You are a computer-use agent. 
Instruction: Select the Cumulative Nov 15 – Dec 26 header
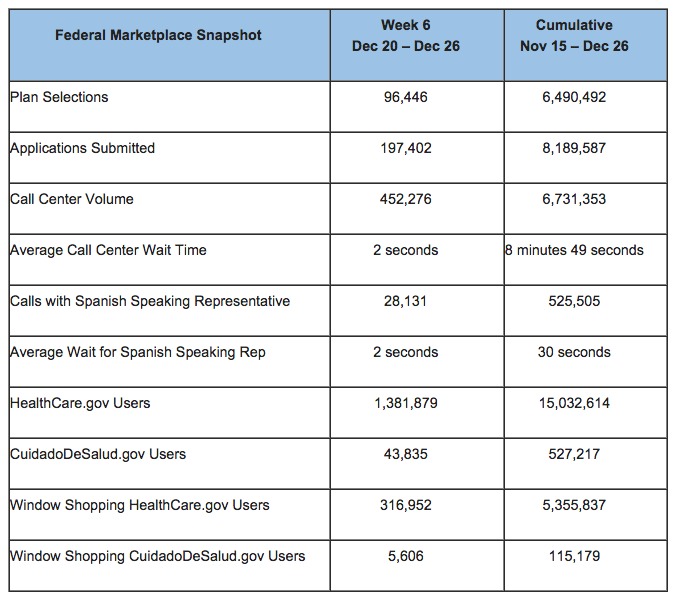574,35
